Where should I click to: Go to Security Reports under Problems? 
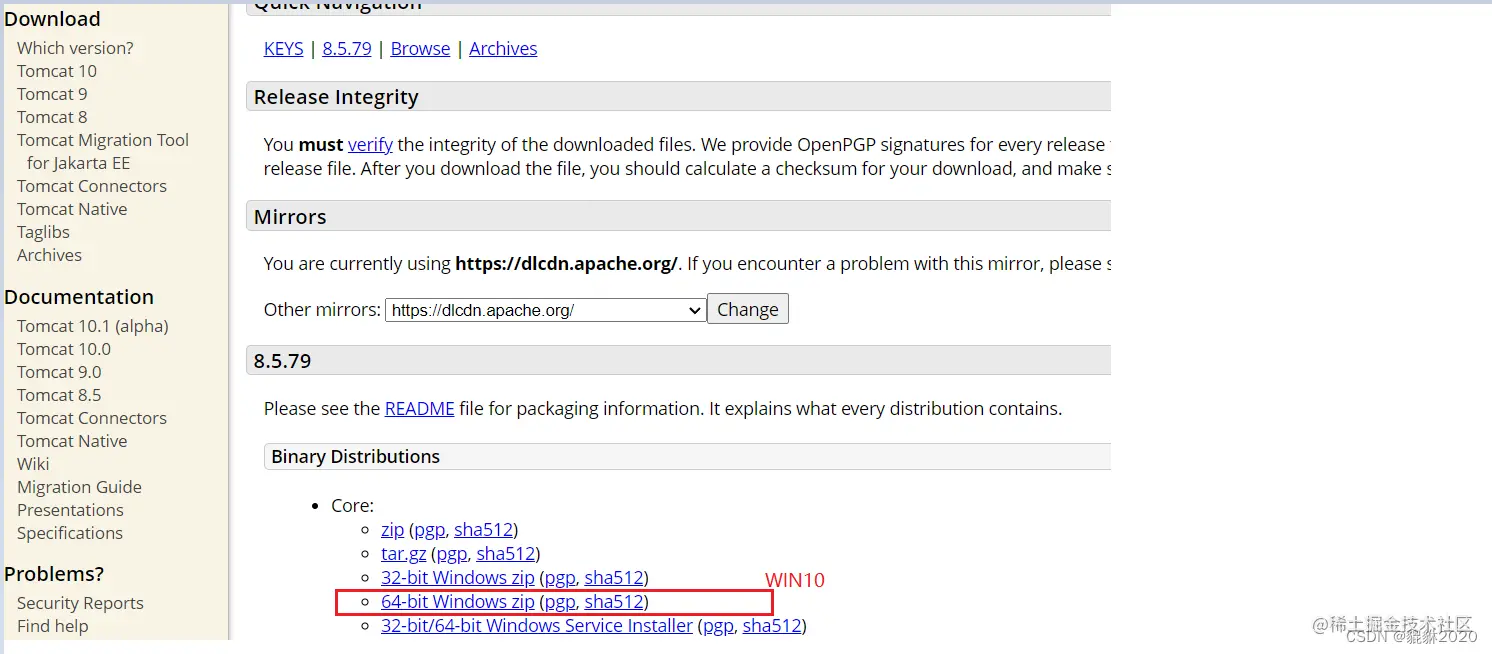[80, 603]
